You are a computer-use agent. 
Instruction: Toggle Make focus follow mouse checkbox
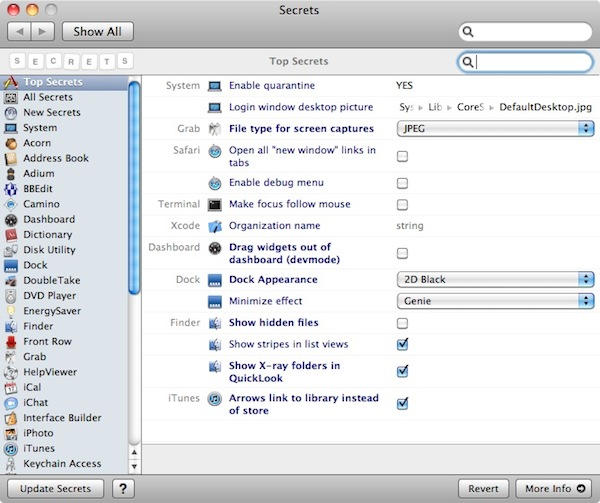pos(402,204)
